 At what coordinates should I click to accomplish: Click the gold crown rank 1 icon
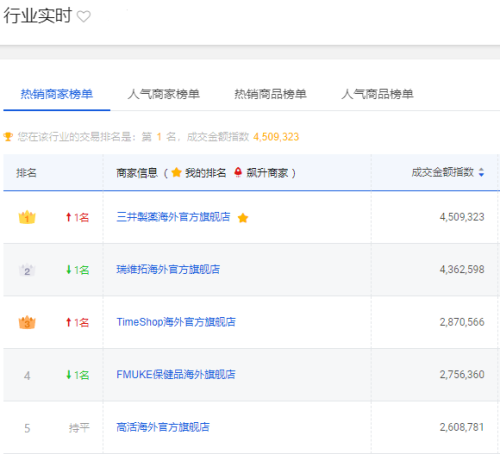(x=27, y=217)
